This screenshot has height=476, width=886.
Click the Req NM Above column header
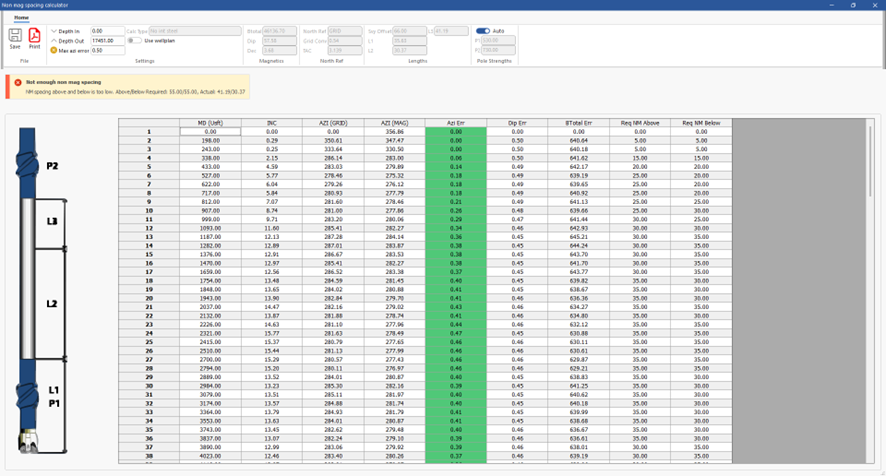(638, 123)
